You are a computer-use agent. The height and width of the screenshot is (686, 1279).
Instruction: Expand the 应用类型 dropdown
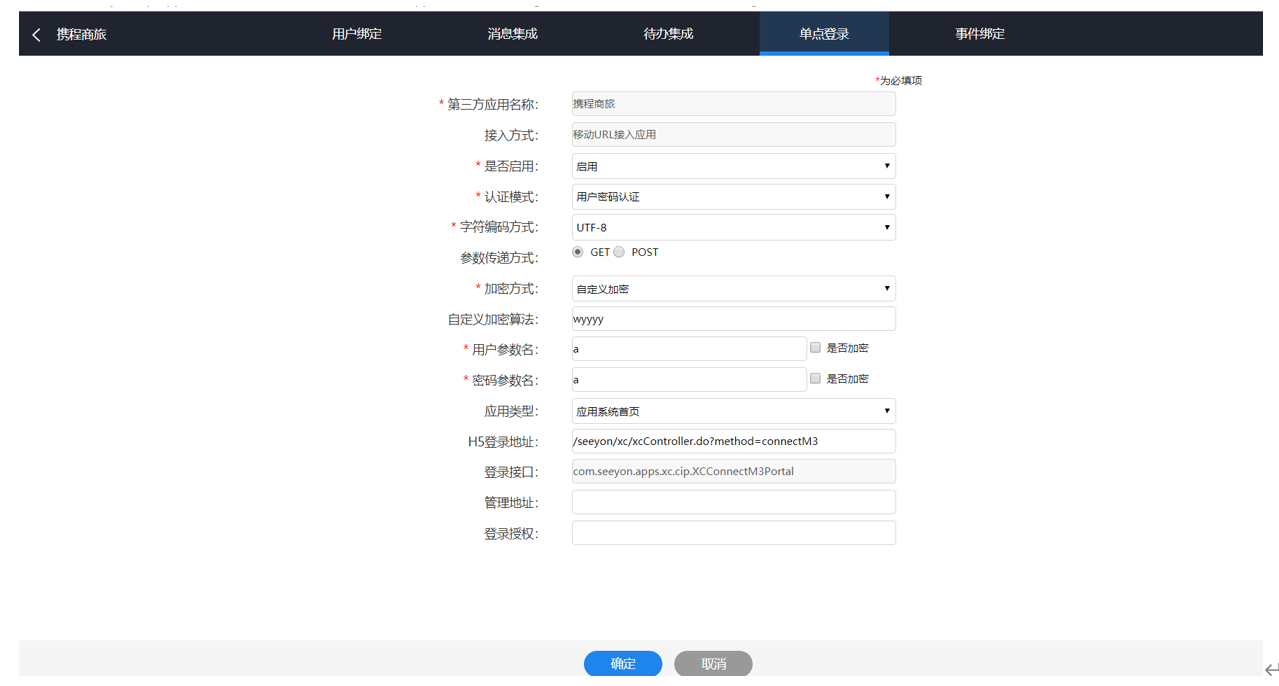point(733,411)
